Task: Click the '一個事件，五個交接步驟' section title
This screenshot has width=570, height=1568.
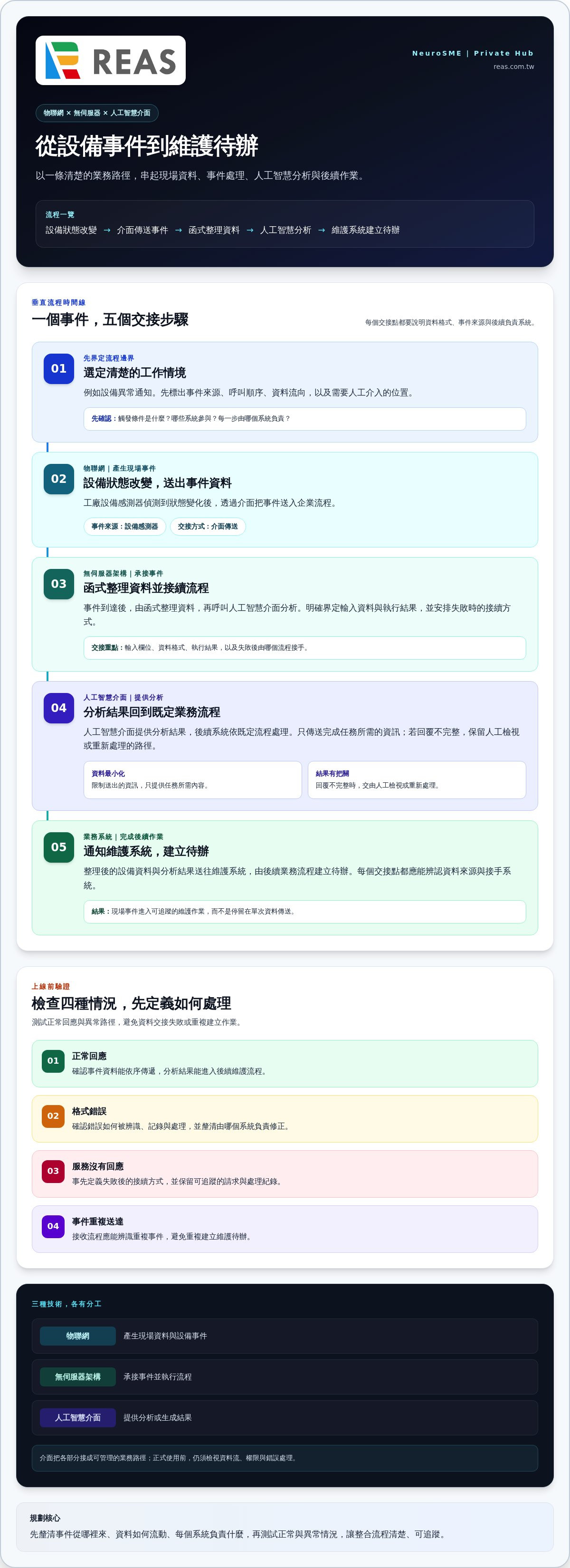Action: click(110, 319)
